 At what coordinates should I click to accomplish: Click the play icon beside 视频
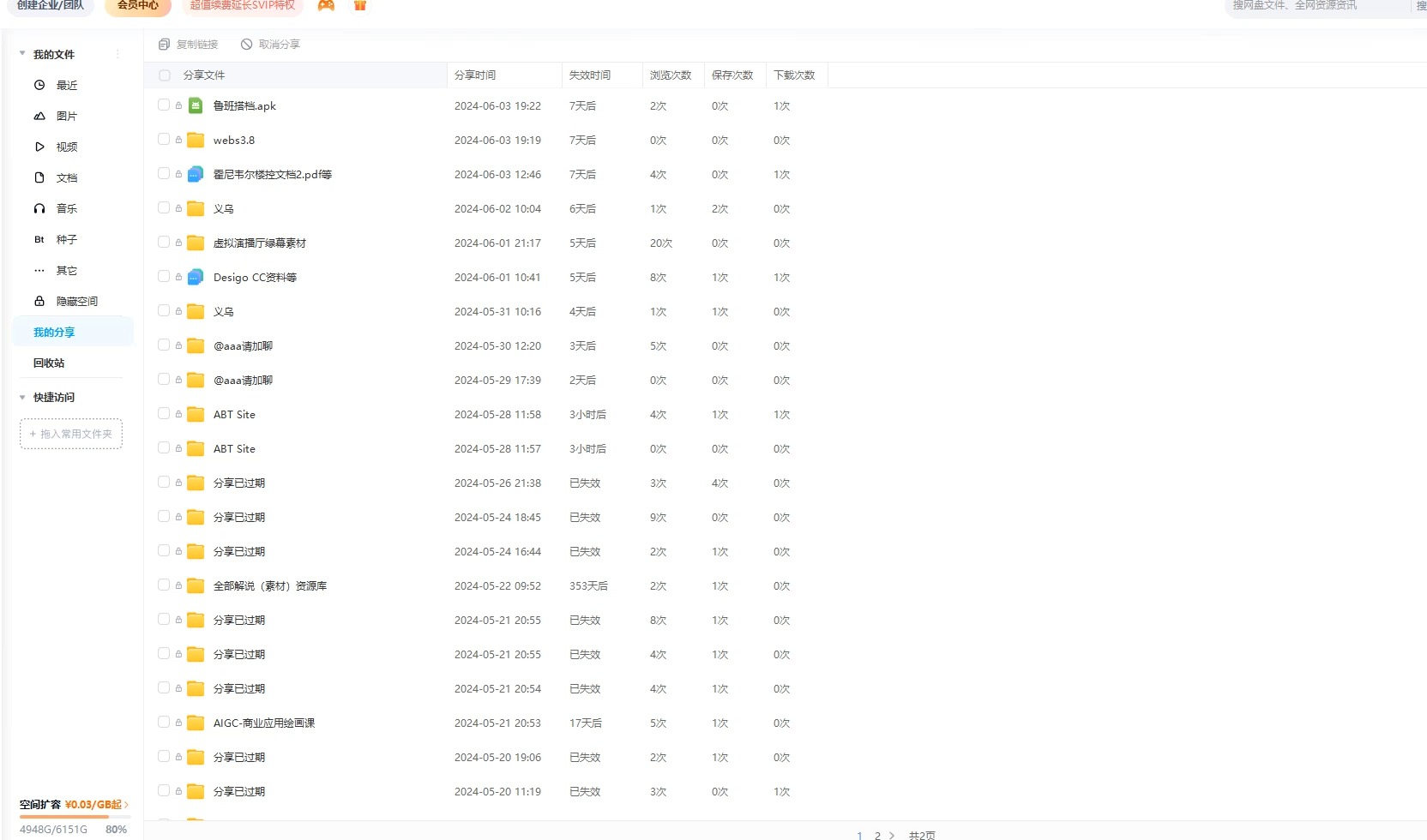click(39, 147)
